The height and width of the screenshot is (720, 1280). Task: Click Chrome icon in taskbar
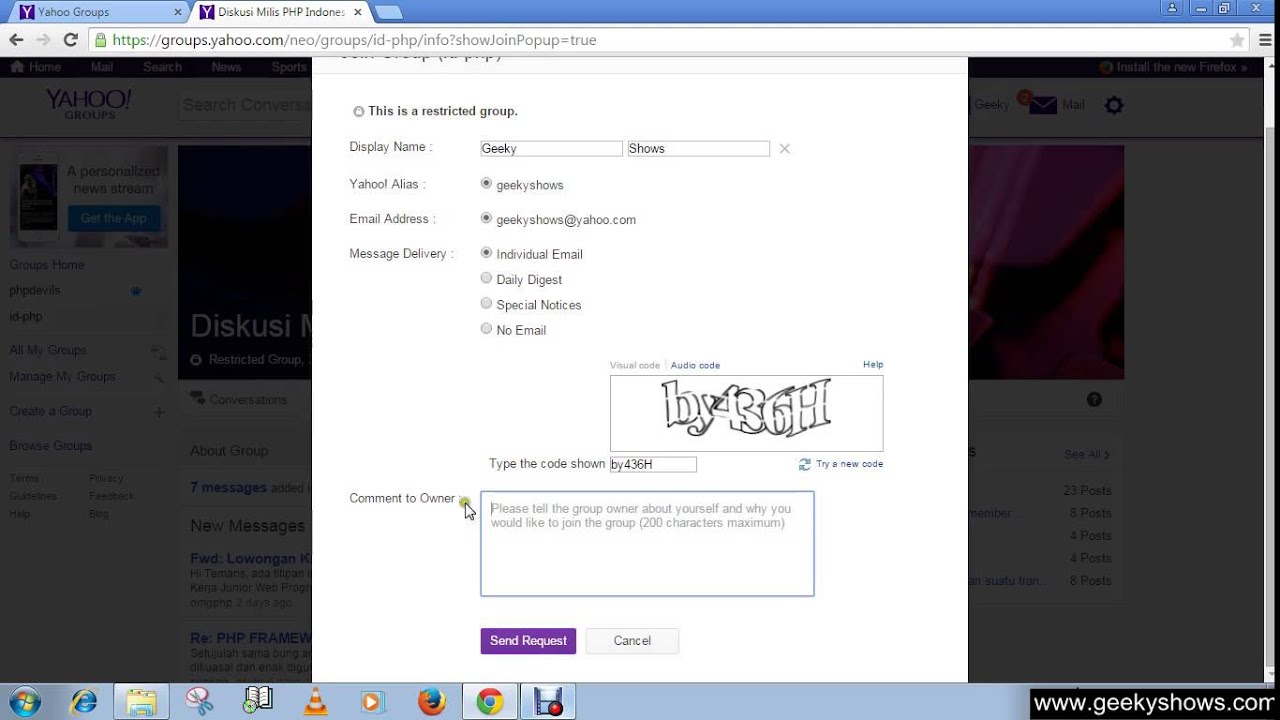point(490,701)
